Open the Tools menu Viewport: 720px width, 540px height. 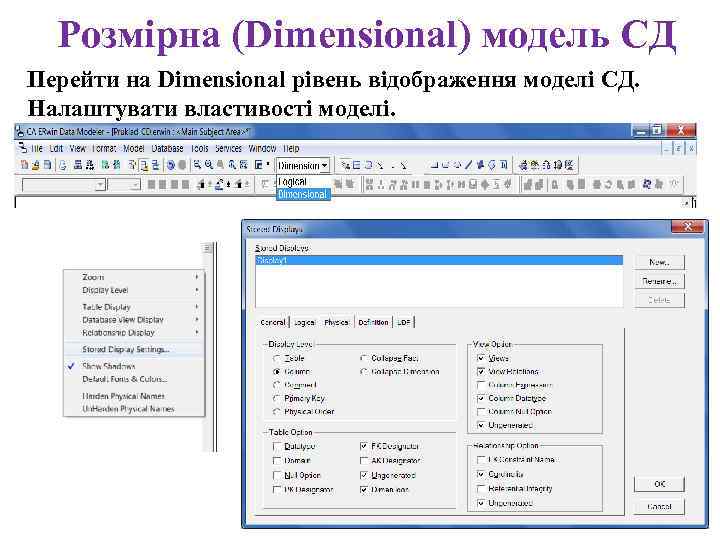(x=199, y=148)
